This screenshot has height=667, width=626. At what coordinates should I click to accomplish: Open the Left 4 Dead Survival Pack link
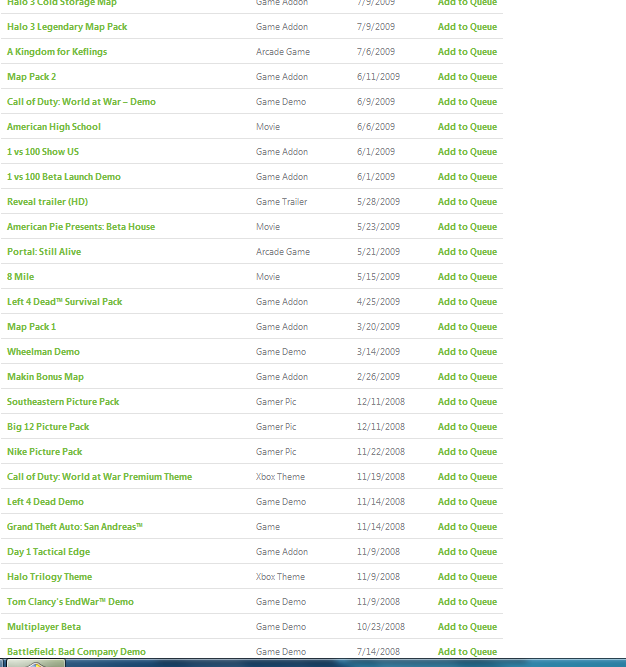point(65,302)
